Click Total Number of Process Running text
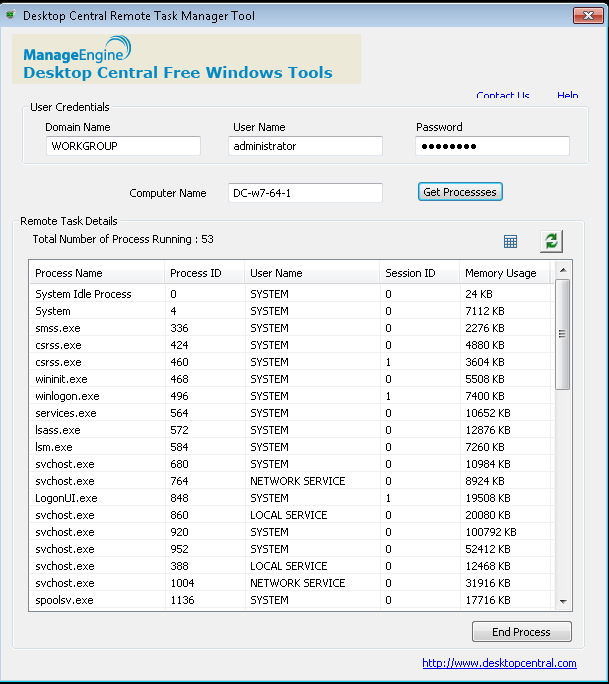This screenshot has height=684, width=609. tap(123, 239)
